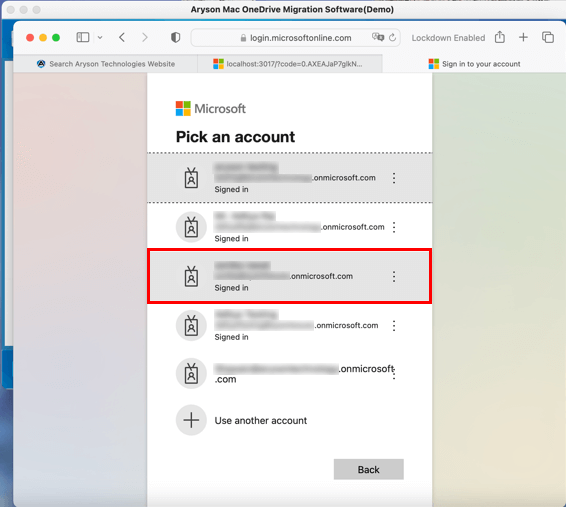Screen dimensions: 566x507
Task: Open the privacy shield icon
Action: coord(175,38)
